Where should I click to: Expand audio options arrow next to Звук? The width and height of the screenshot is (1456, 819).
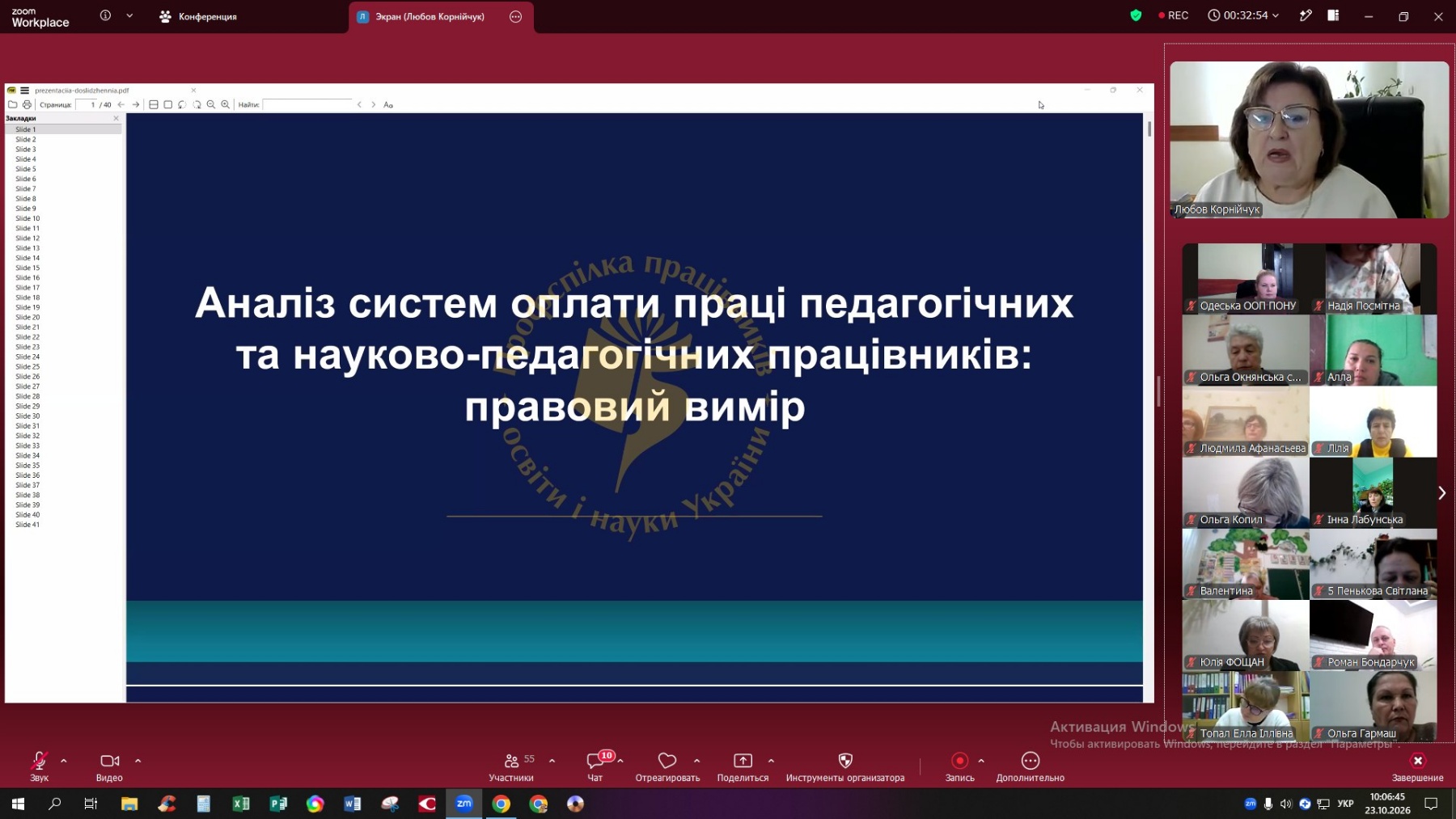click(x=64, y=761)
